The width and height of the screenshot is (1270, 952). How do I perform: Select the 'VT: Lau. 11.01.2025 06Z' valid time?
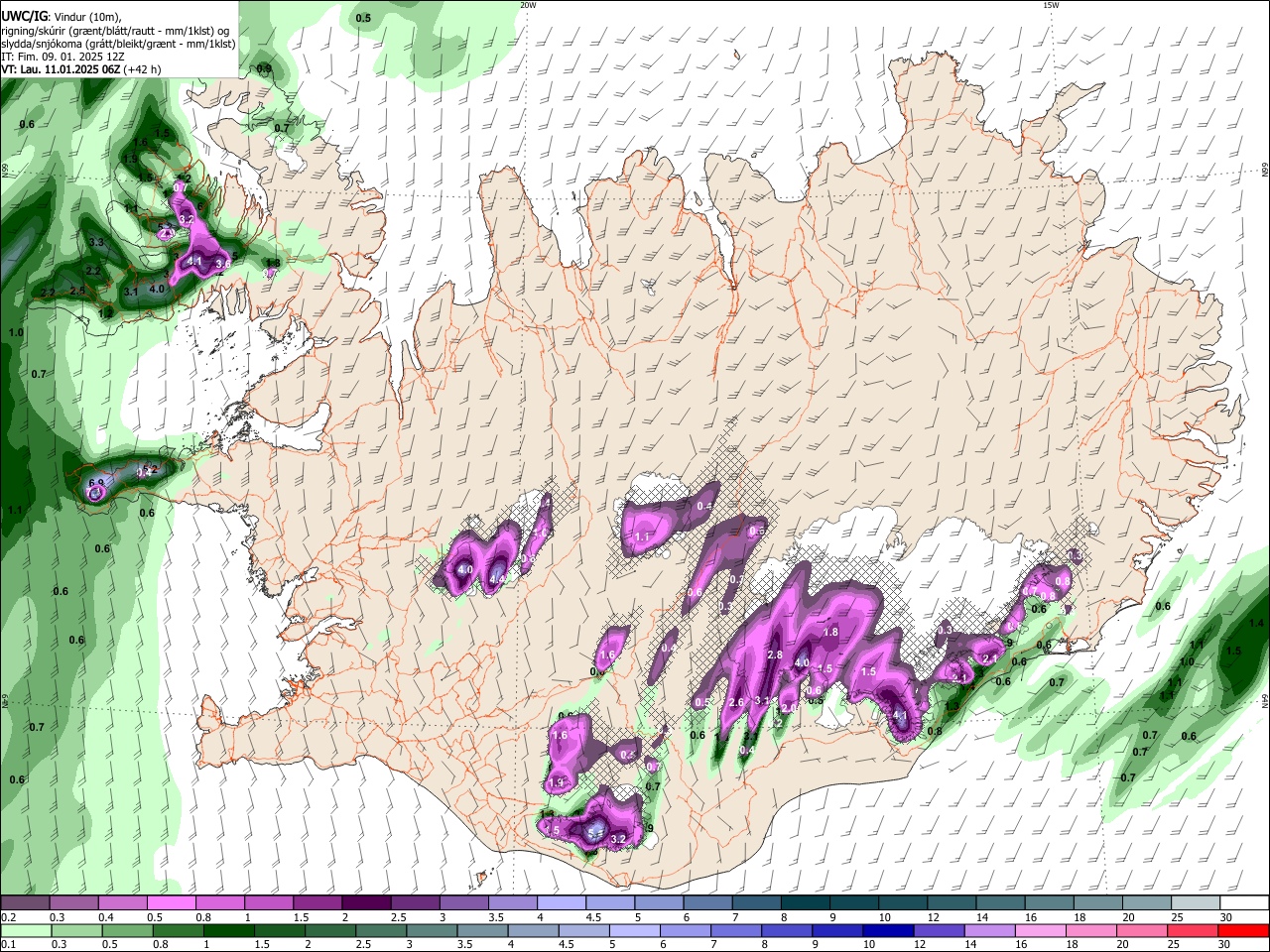tap(60, 69)
